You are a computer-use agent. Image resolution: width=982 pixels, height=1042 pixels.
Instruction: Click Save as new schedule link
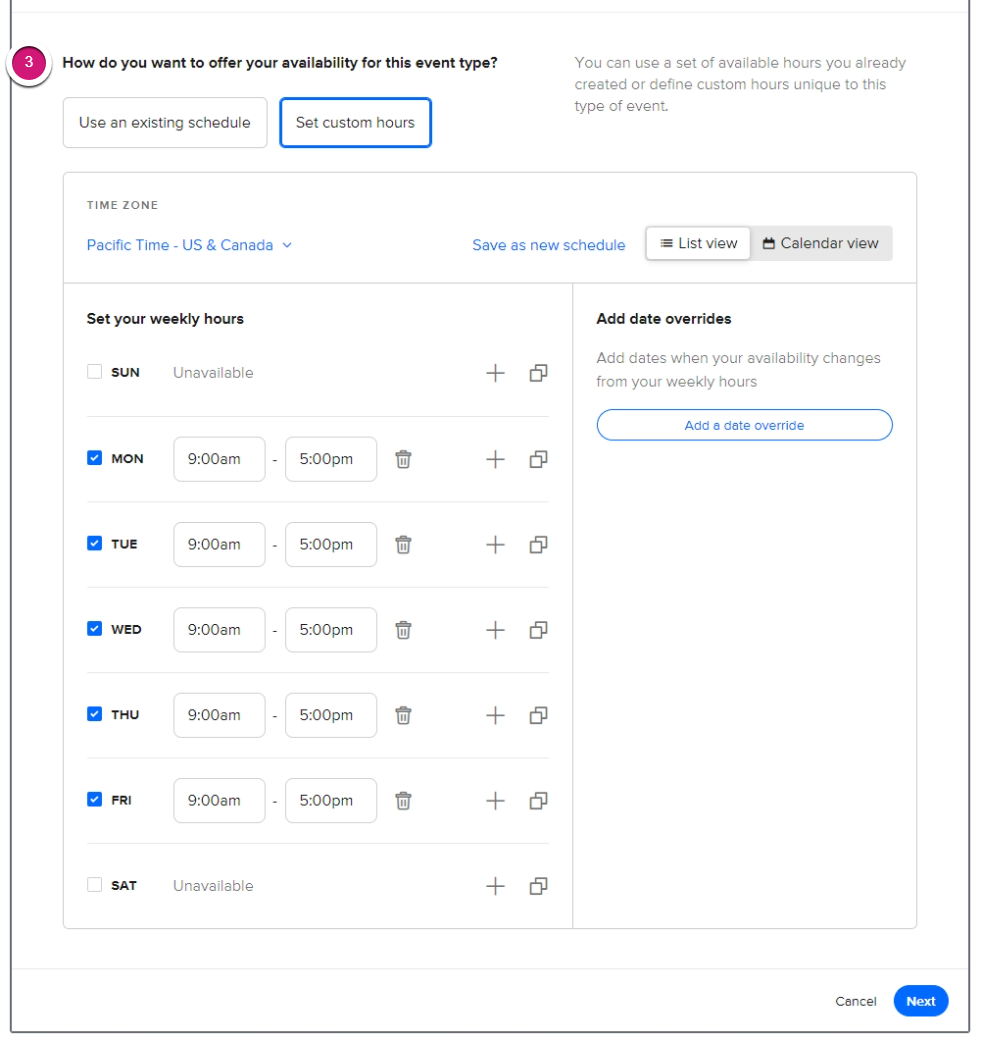[549, 245]
